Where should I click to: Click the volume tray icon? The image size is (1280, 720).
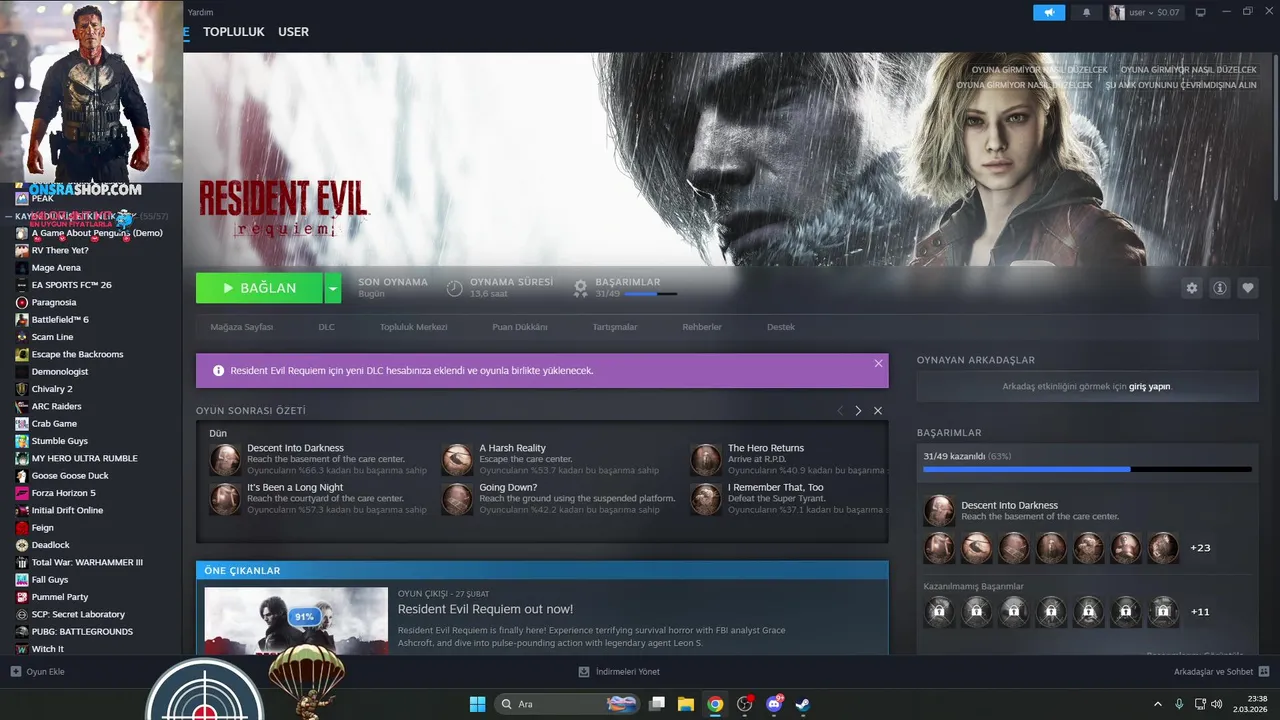(1219, 704)
